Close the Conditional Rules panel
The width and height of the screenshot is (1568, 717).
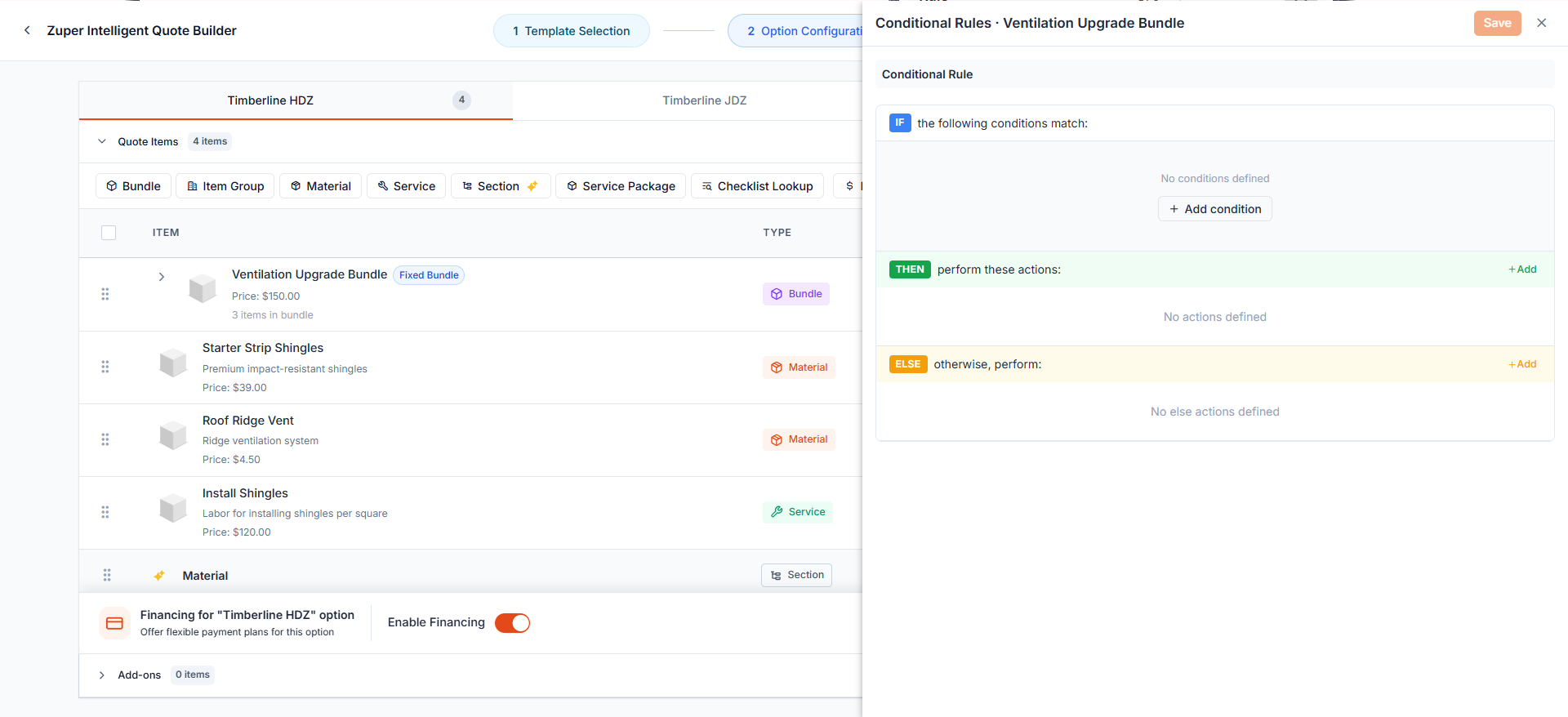[x=1541, y=23]
